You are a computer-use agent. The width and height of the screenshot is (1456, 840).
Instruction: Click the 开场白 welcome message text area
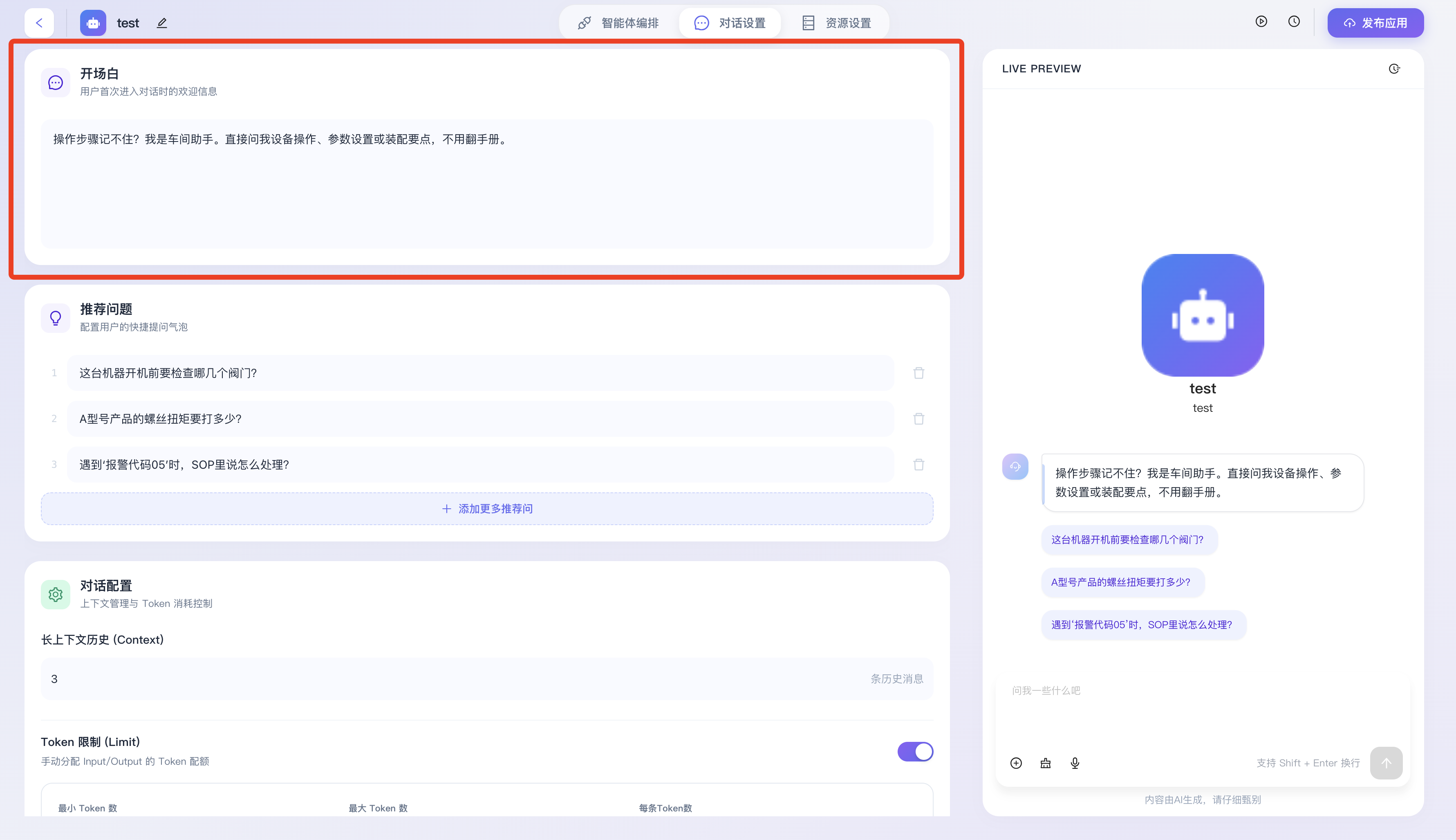[487, 184]
